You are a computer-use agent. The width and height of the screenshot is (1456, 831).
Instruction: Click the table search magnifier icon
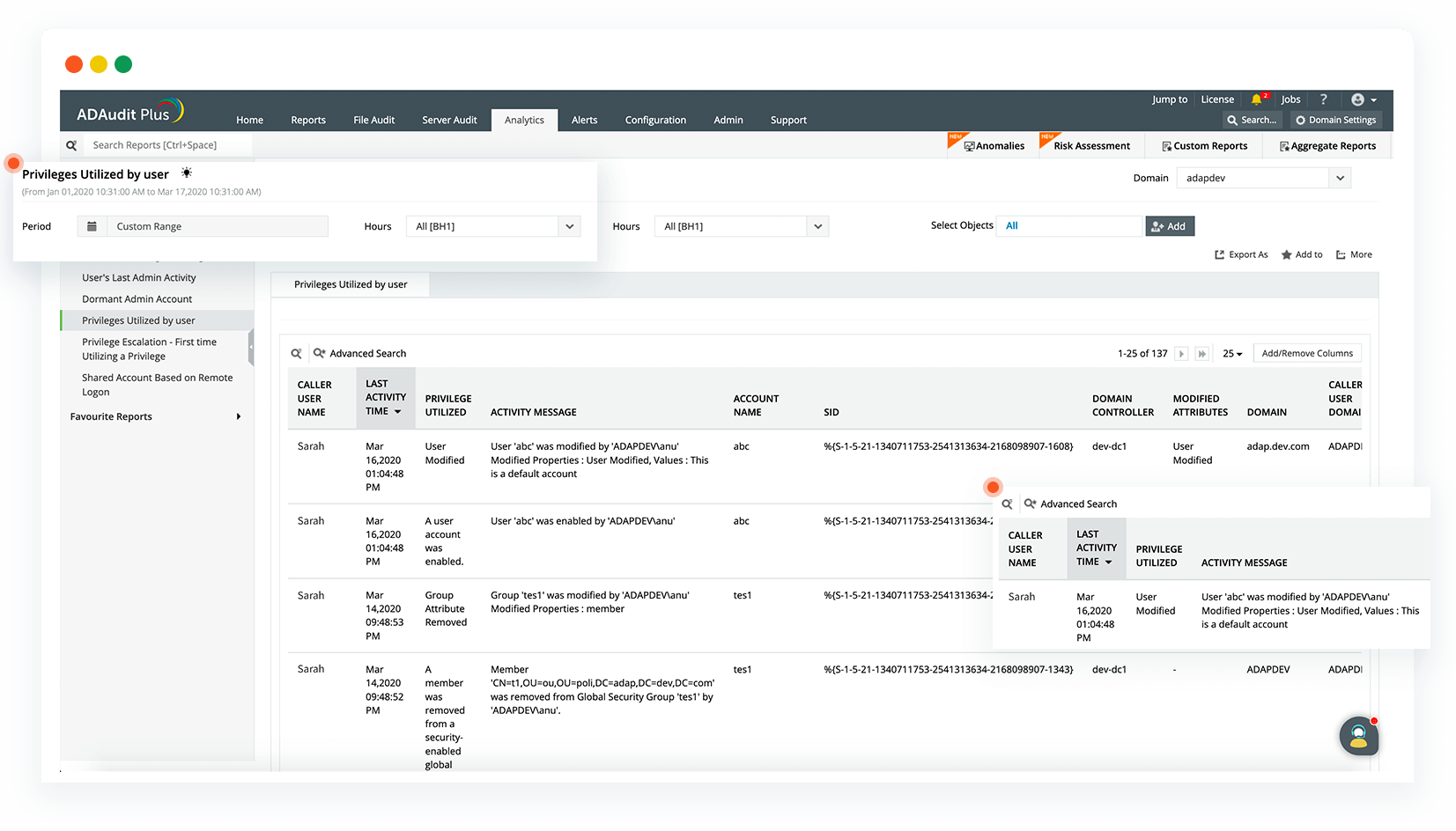click(297, 354)
